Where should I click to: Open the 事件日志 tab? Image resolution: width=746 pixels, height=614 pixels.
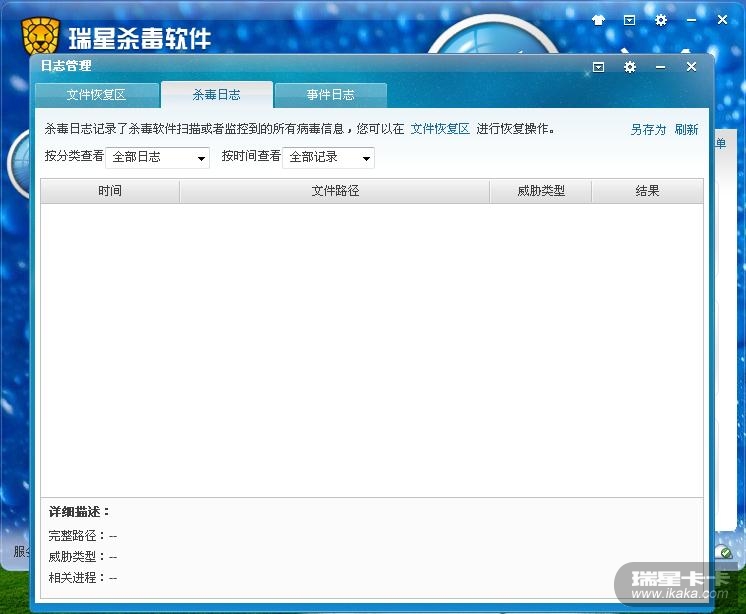click(x=331, y=95)
